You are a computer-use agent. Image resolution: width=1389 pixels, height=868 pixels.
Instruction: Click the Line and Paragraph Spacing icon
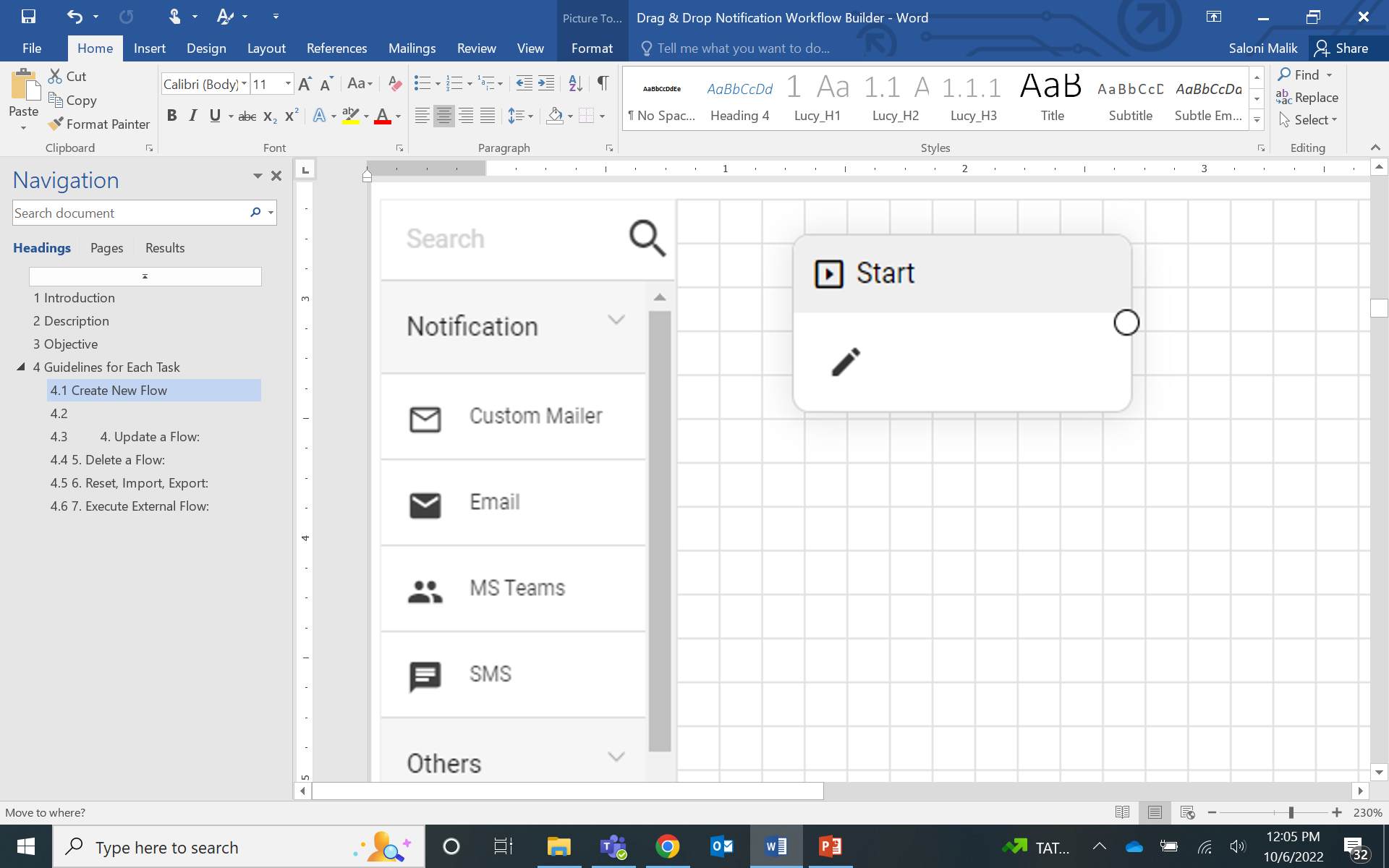[516, 116]
